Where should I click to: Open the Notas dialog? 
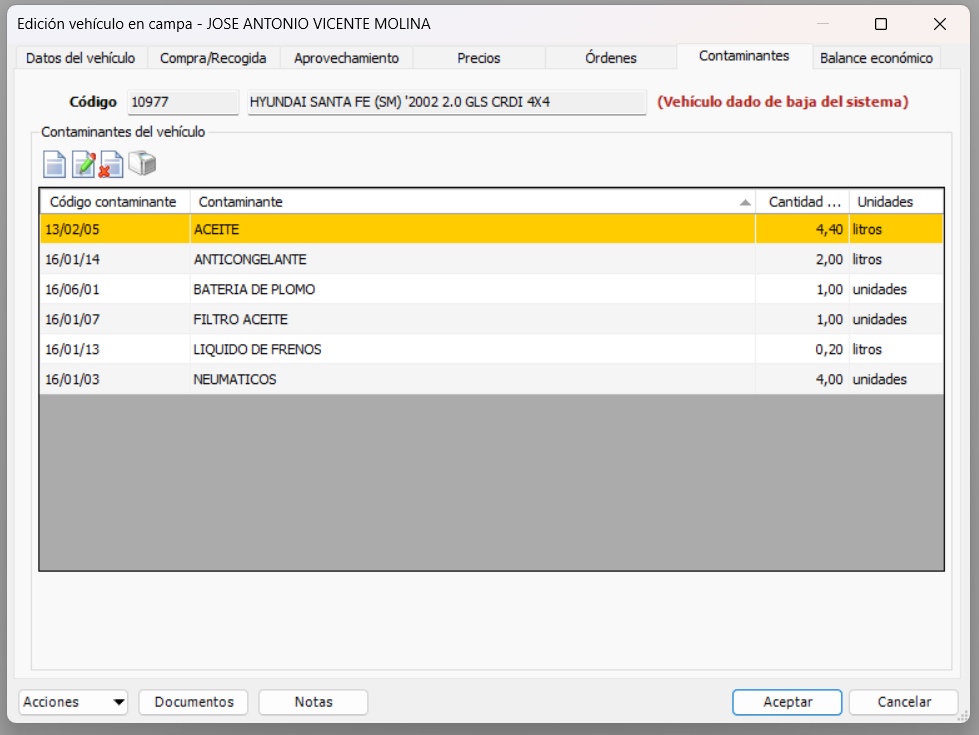click(313, 702)
